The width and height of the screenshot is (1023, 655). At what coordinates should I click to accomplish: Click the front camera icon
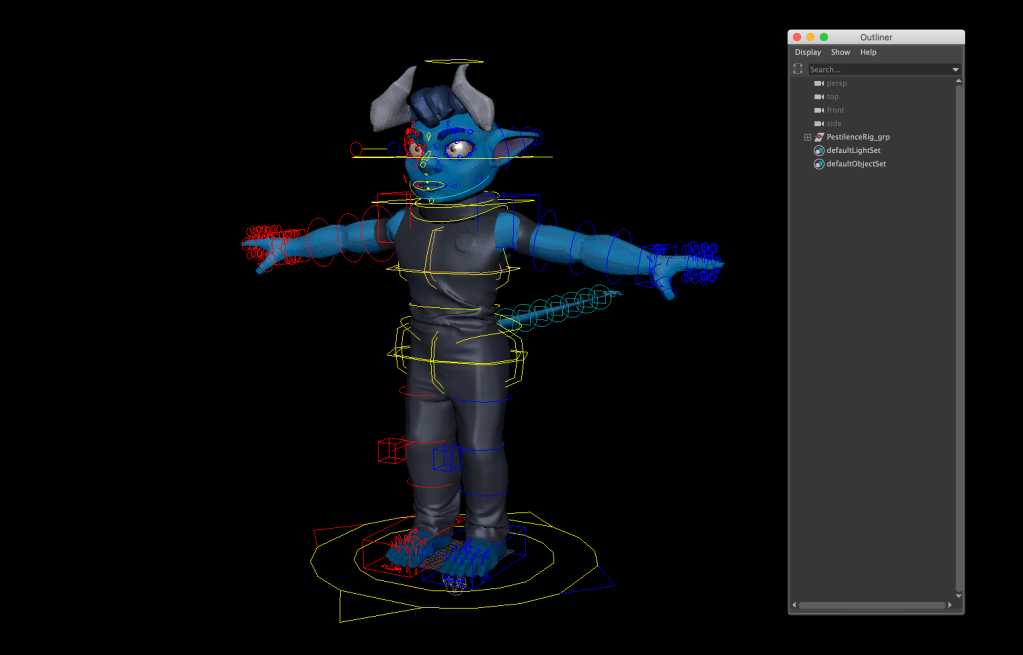(x=819, y=110)
